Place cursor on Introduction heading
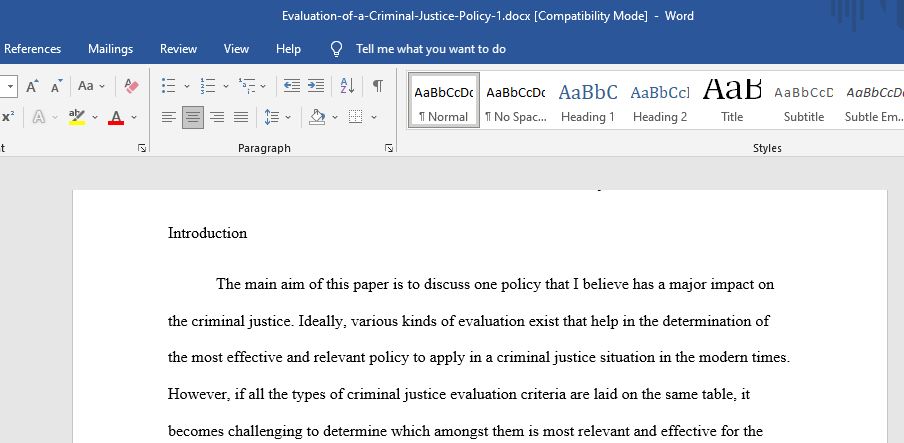The image size is (904, 443). [208, 233]
